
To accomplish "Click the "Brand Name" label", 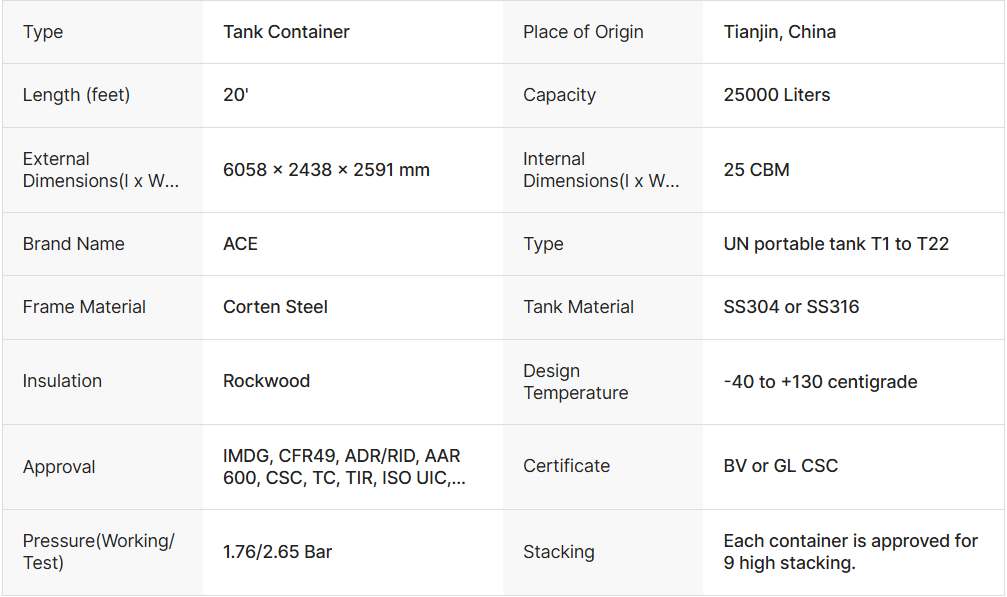I will tap(74, 244).
